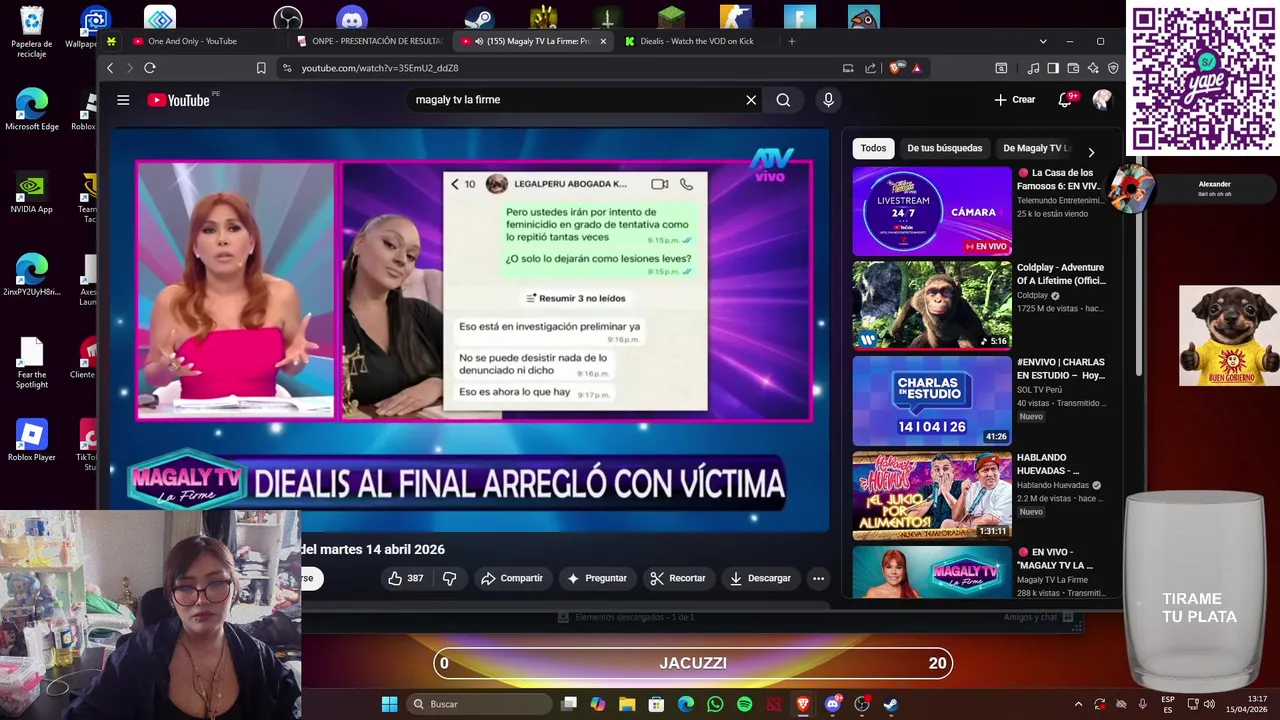Select the Todos filter chip
The image size is (1280, 720).
click(x=873, y=148)
